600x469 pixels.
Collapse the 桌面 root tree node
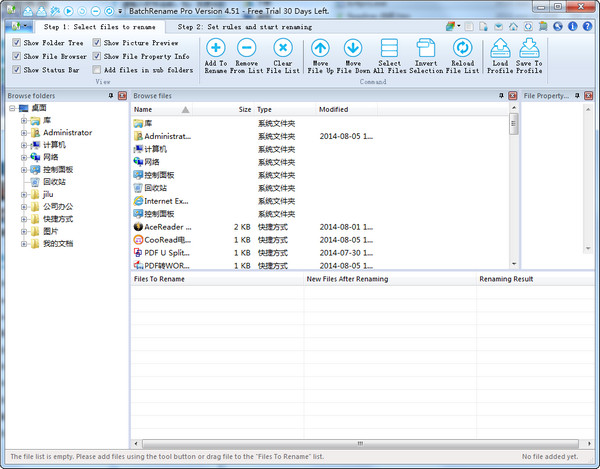(x=11, y=108)
